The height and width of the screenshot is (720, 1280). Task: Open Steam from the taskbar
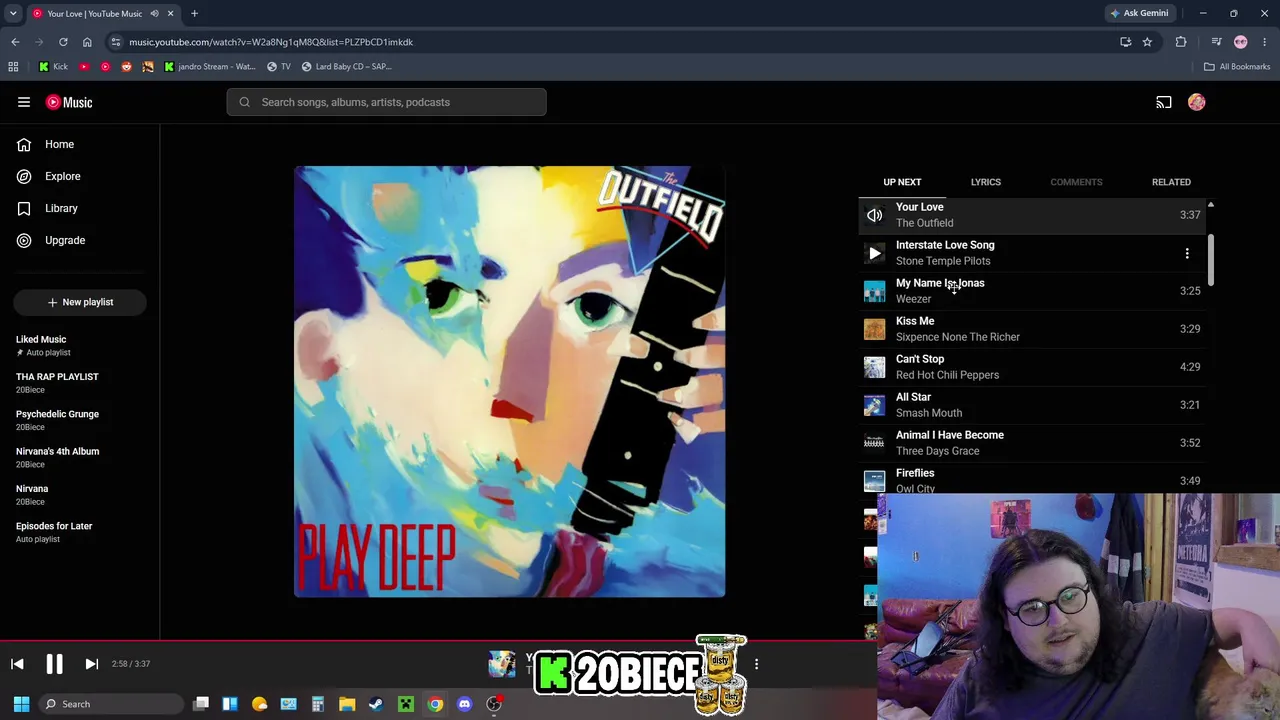tap(376, 704)
